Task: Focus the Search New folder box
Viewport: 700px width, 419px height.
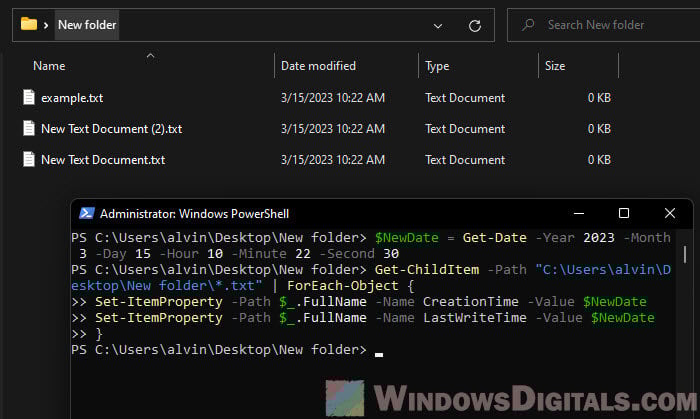Action: (x=604, y=25)
